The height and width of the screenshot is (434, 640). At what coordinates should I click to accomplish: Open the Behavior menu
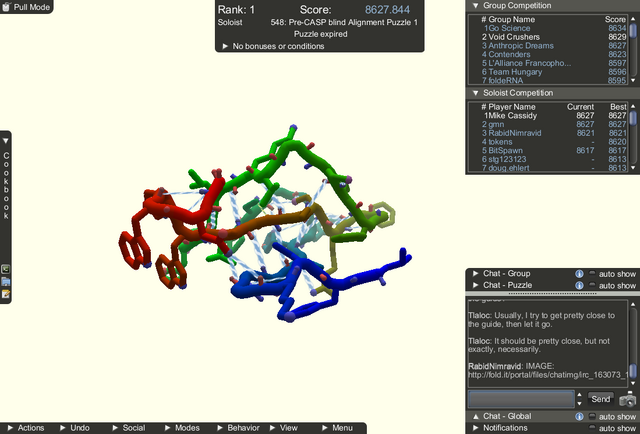238,427
